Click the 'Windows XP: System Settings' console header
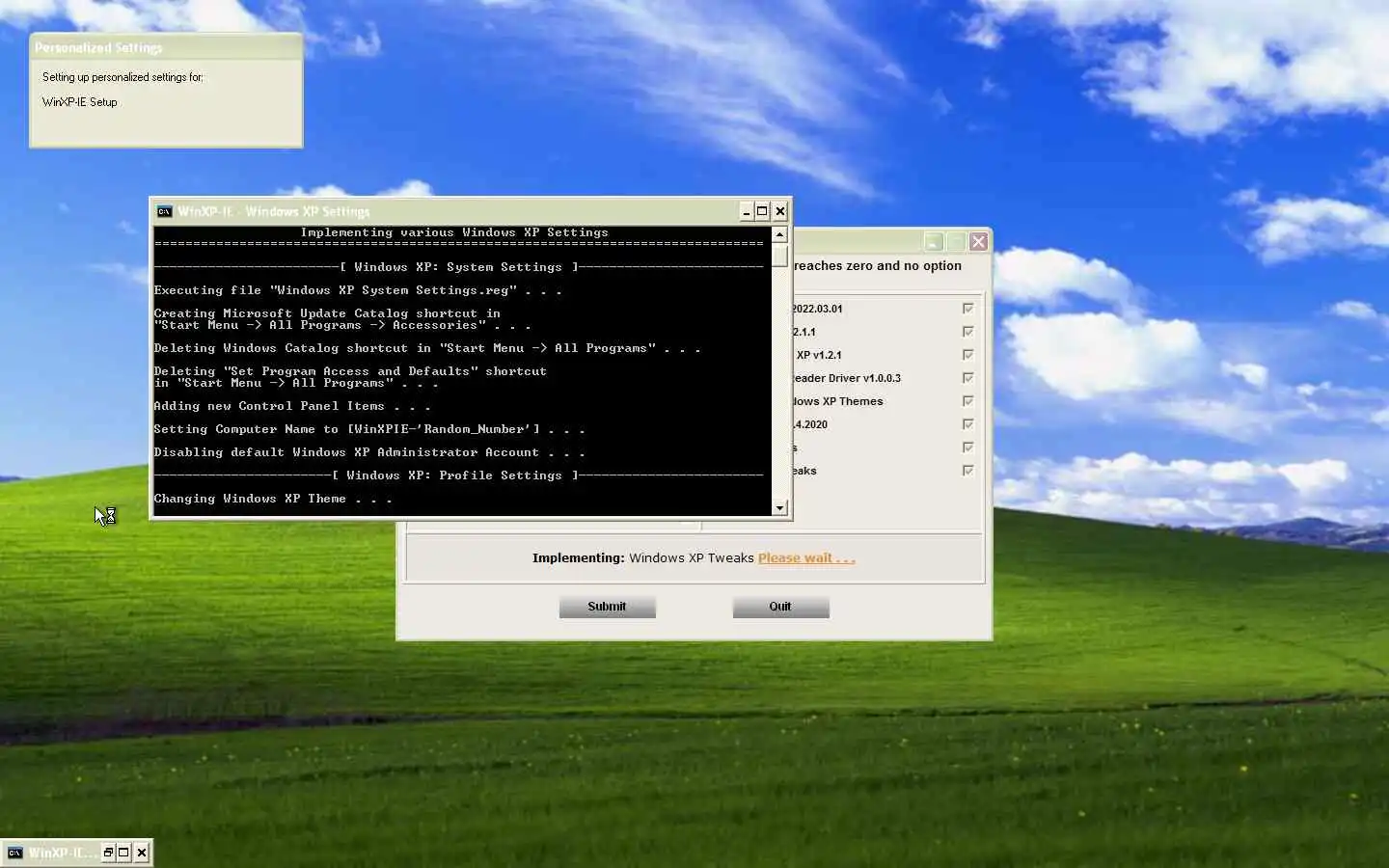The height and width of the screenshot is (868, 1389). coord(461,267)
